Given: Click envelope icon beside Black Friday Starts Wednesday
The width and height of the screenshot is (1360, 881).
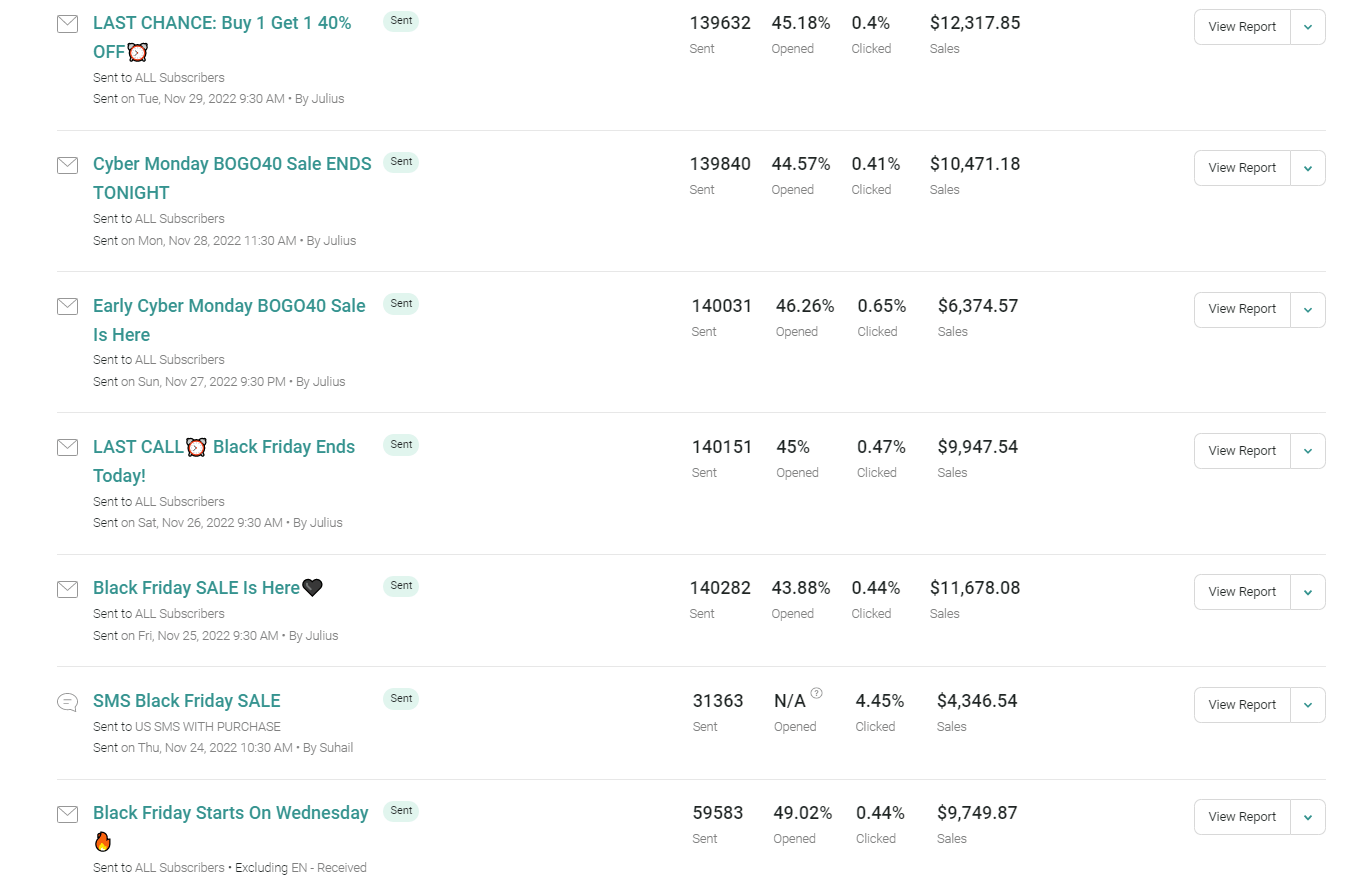Looking at the screenshot, I should (x=67, y=814).
